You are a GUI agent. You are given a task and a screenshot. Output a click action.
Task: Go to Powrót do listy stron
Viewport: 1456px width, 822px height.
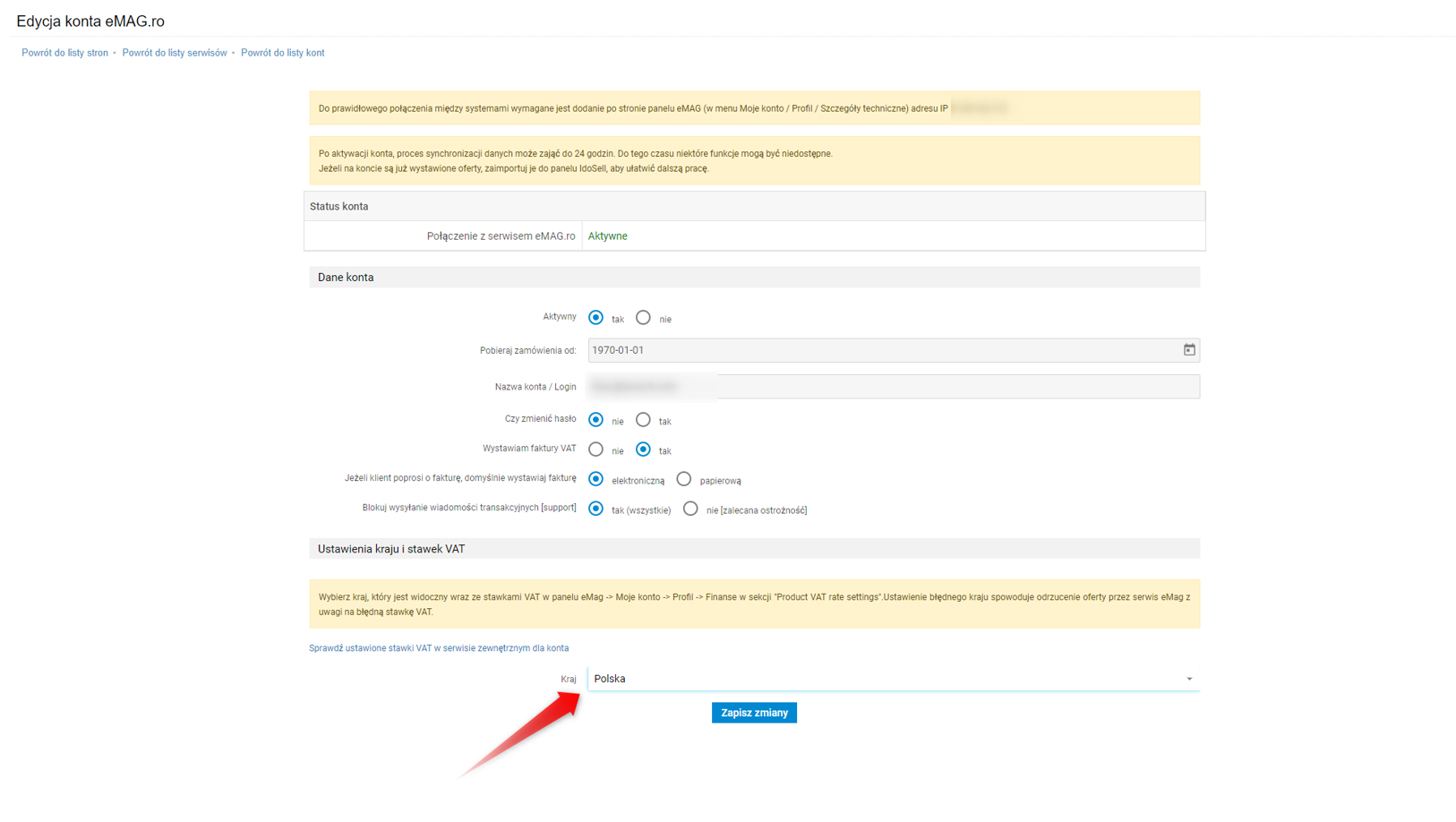pos(64,53)
